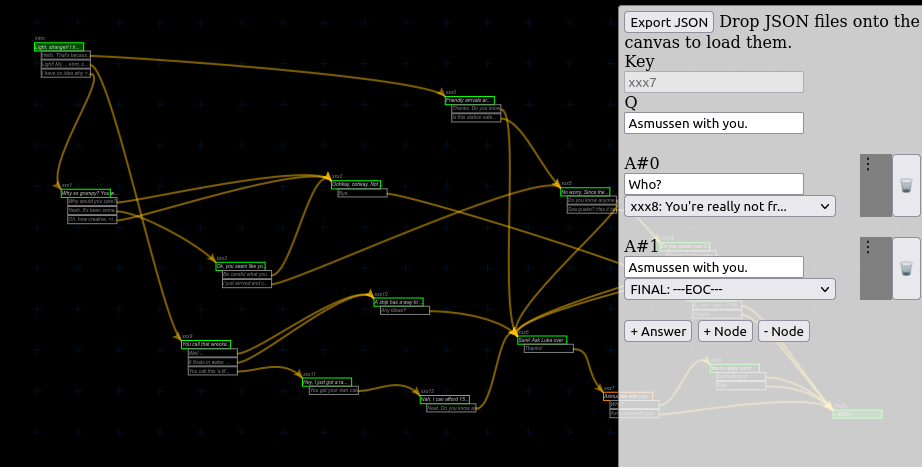Click the Export JSON button
This screenshot has height=467, width=922.
669,22
